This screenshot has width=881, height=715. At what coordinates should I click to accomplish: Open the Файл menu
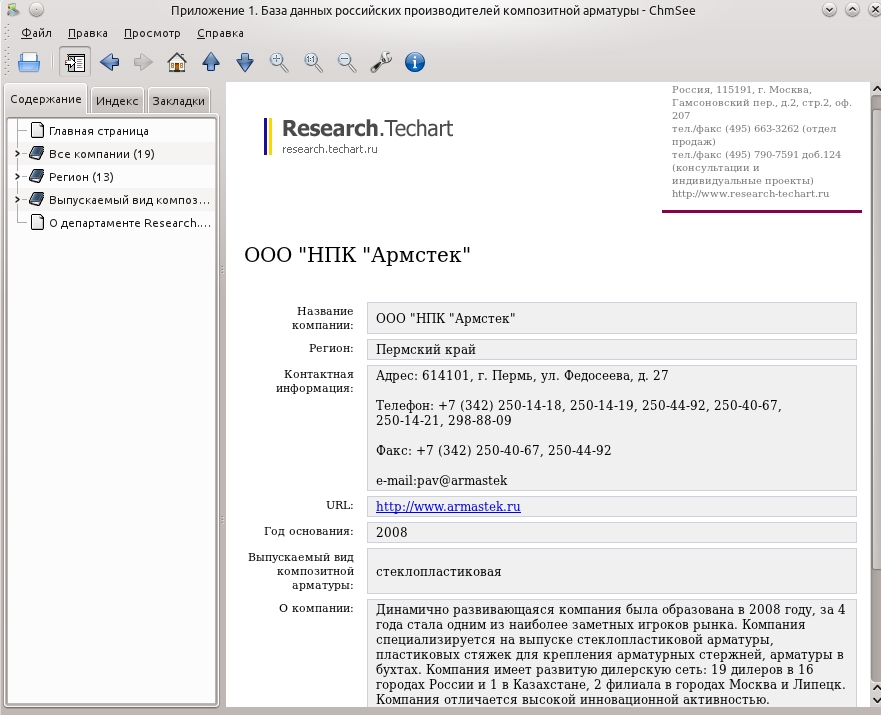click(37, 33)
